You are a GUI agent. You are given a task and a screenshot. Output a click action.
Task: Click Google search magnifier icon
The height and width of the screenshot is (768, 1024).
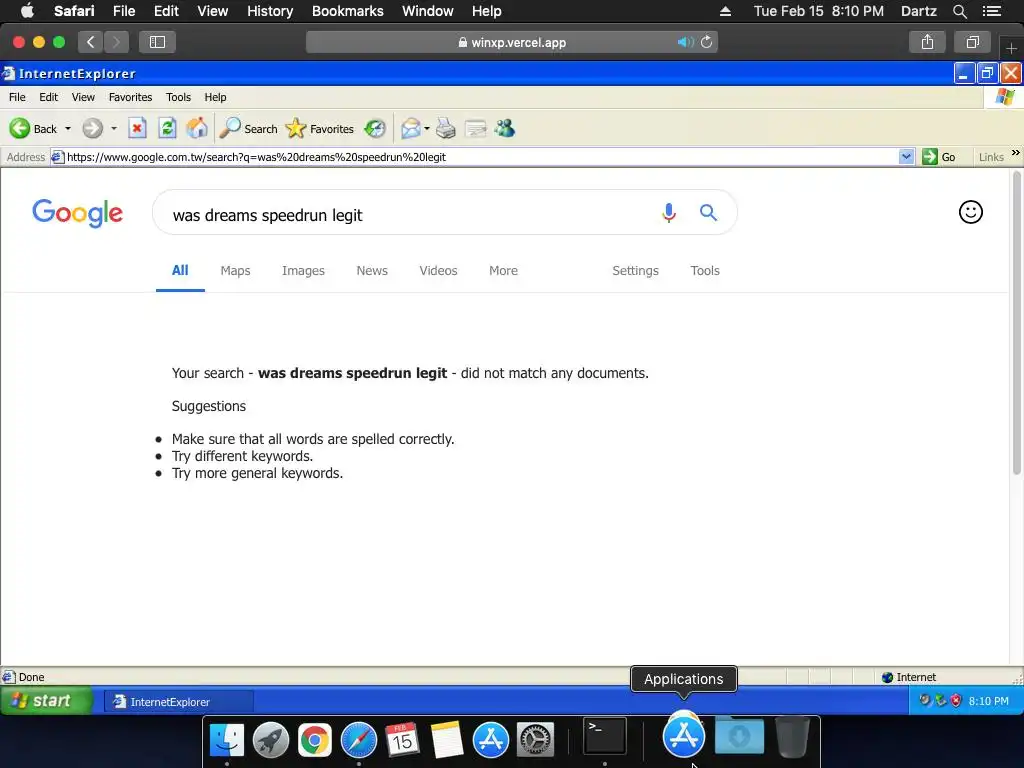click(x=709, y=213)
